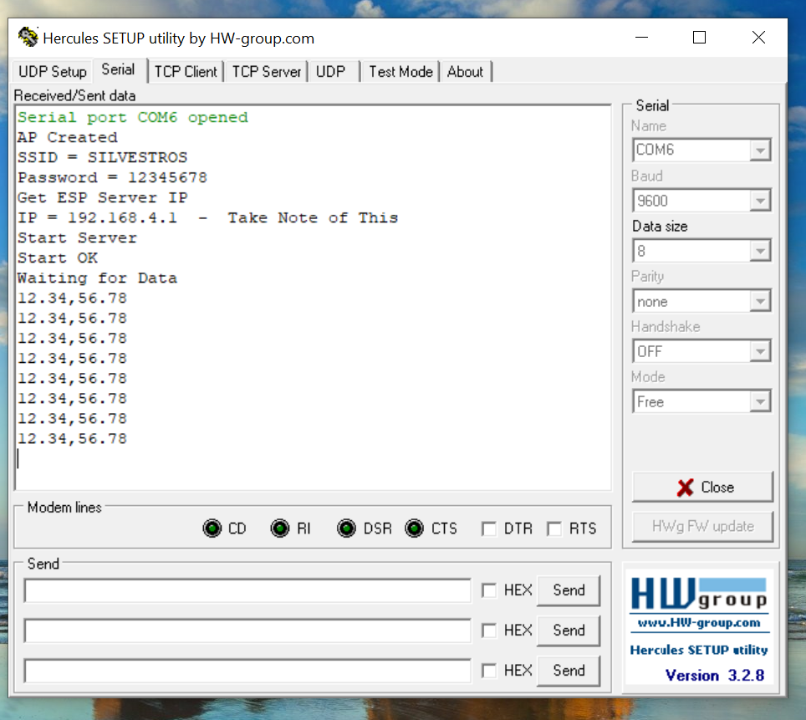806x720 pixels.
Task: Click the 'Password = 12345678' line
Action: (113, 177)
